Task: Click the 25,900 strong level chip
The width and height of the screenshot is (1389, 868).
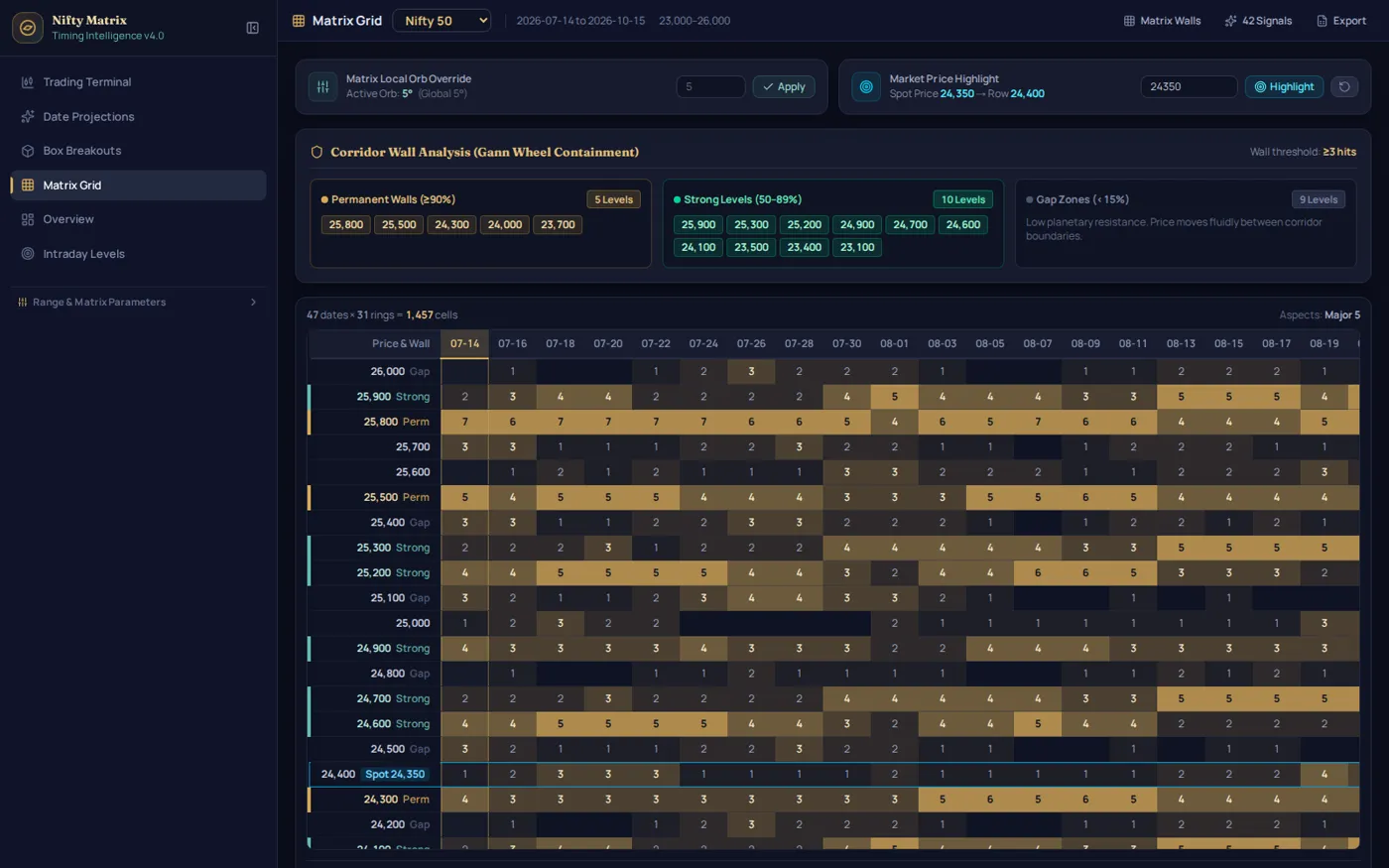Action: 698,225
